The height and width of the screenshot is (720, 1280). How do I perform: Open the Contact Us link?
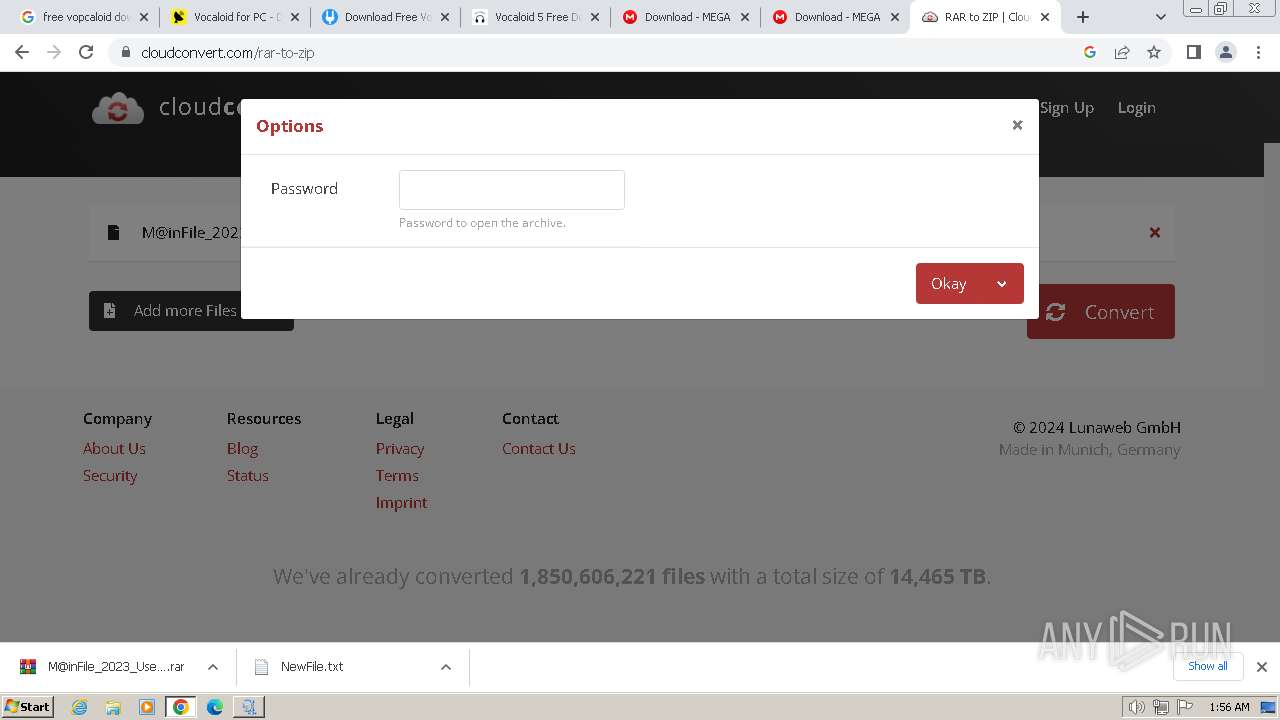point(539,448)
